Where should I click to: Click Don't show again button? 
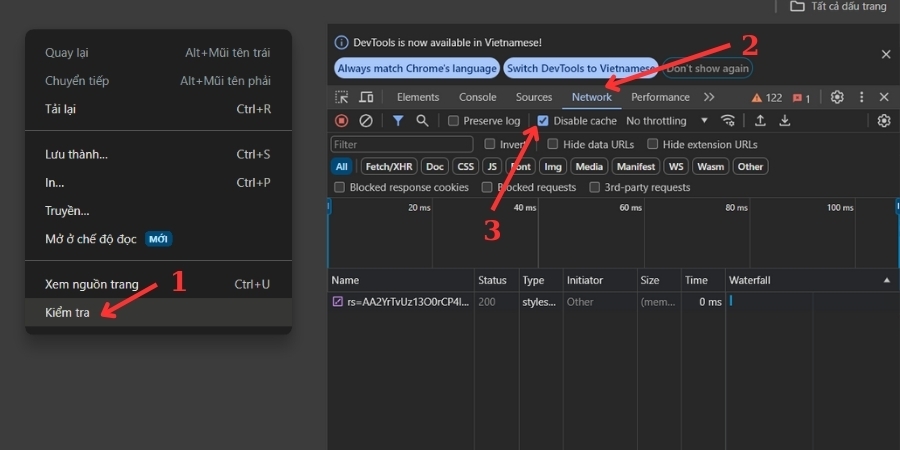[707, 68]
